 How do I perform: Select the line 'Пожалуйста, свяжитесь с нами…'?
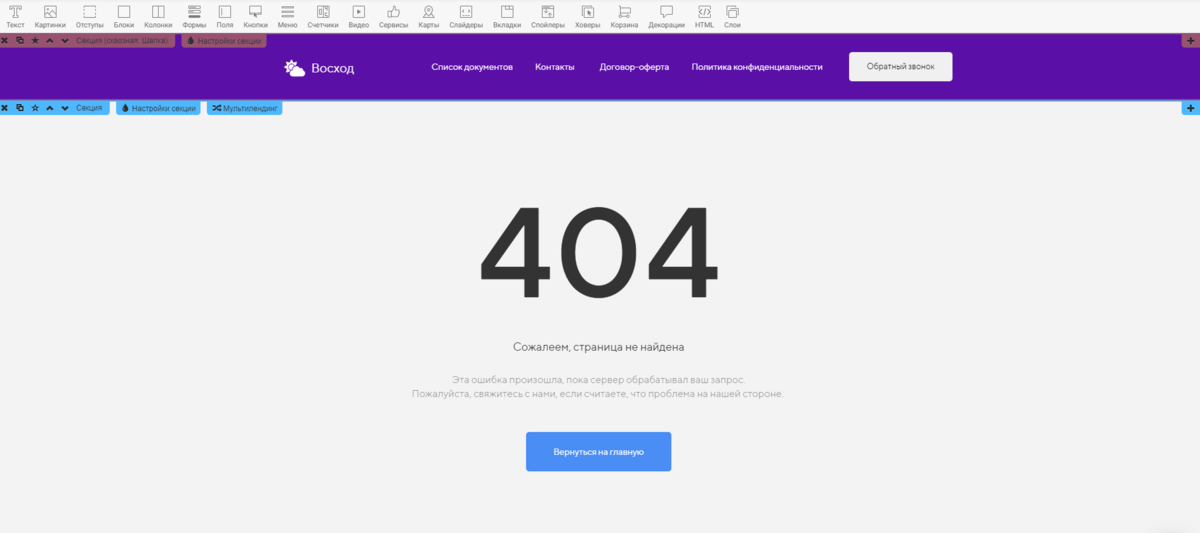[598, 394]
